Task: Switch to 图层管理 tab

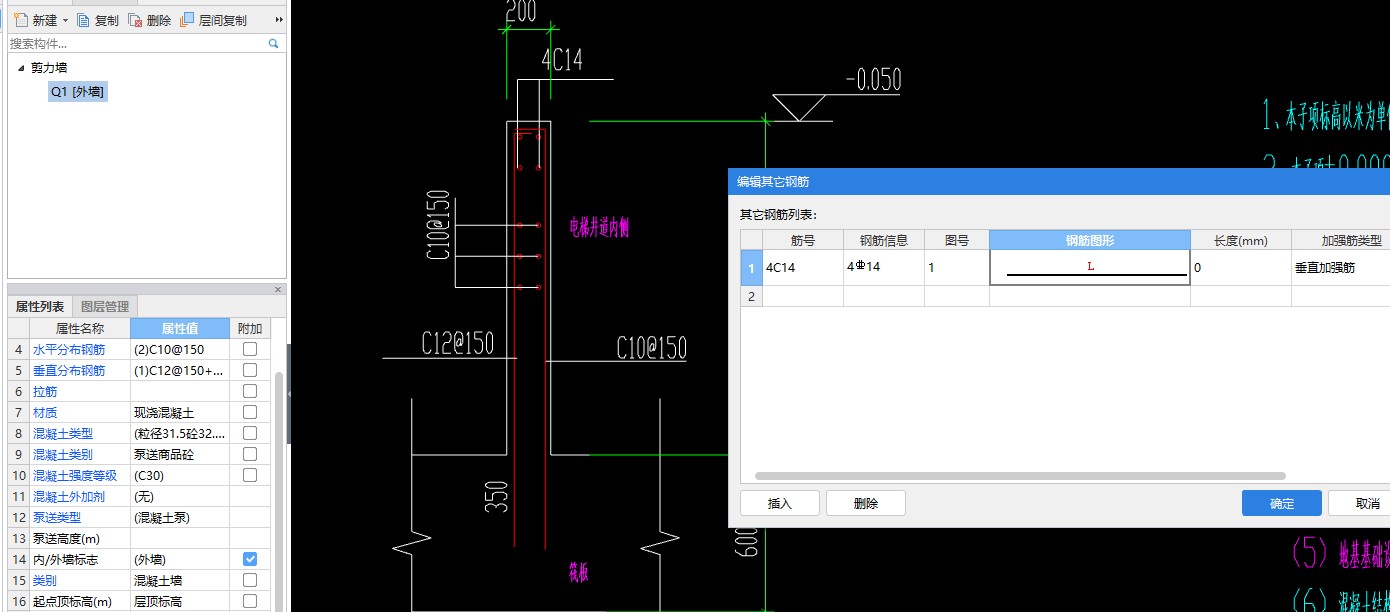Action: tap(105, 307)
